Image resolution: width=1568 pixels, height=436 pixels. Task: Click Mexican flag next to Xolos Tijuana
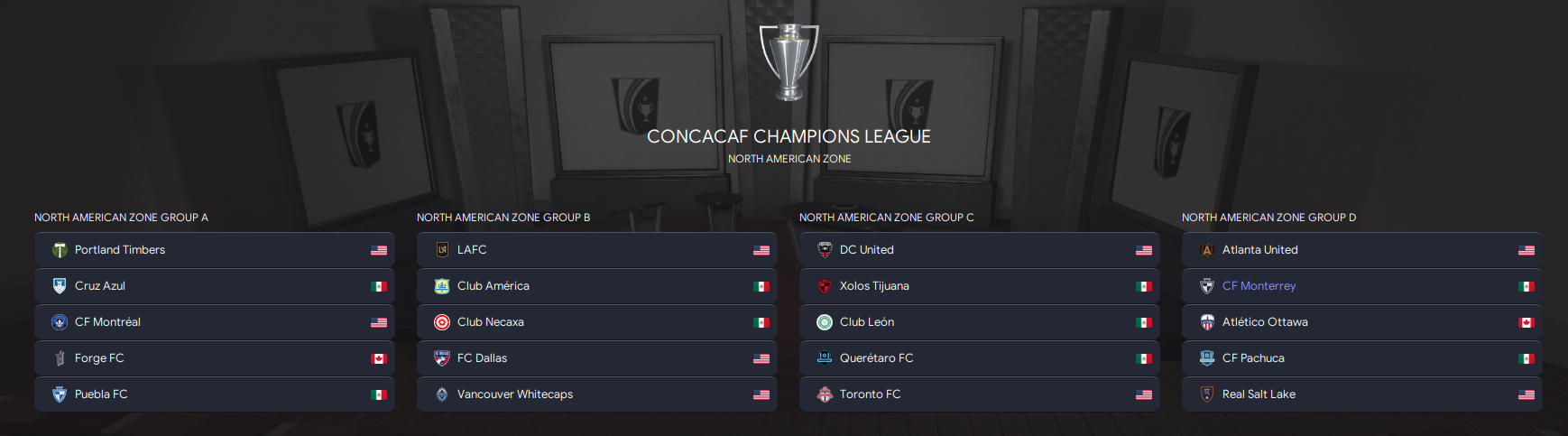1144,286
